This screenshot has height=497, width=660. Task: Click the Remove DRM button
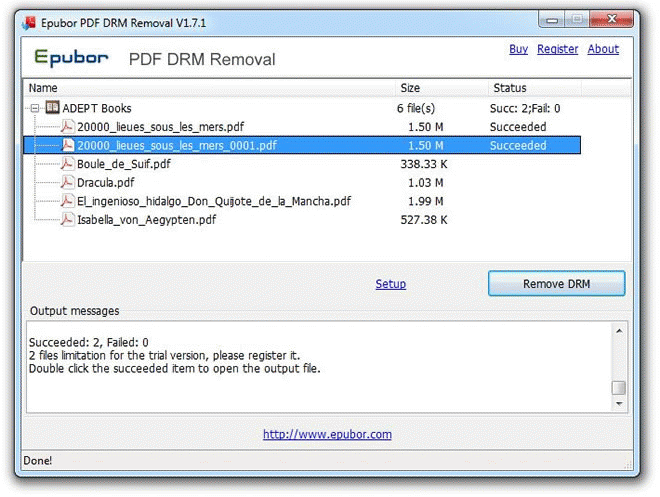click(556, 284)
